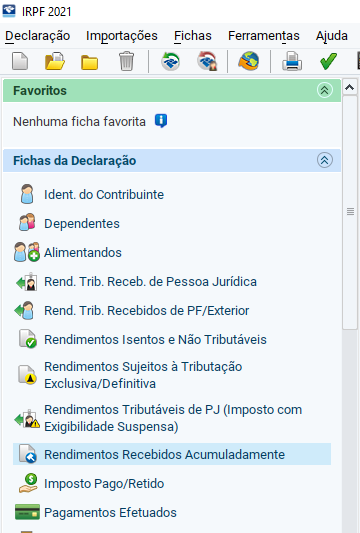Open the Declaração menu

(x=38, y=36)
